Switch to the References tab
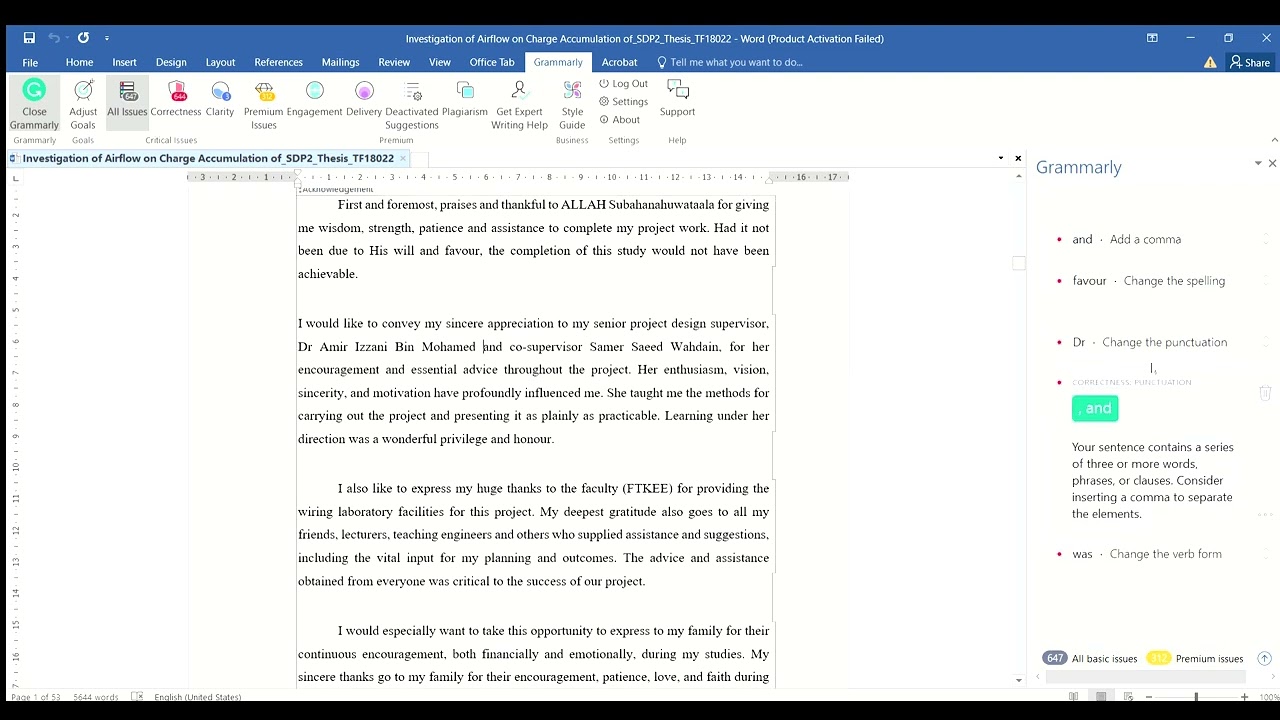 click(278, 62)
